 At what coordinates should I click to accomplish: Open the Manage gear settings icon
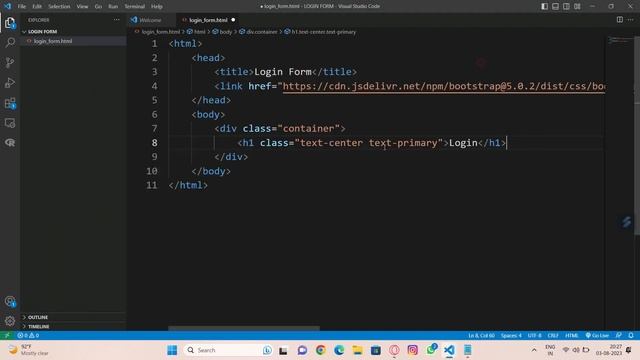point(10,321)
